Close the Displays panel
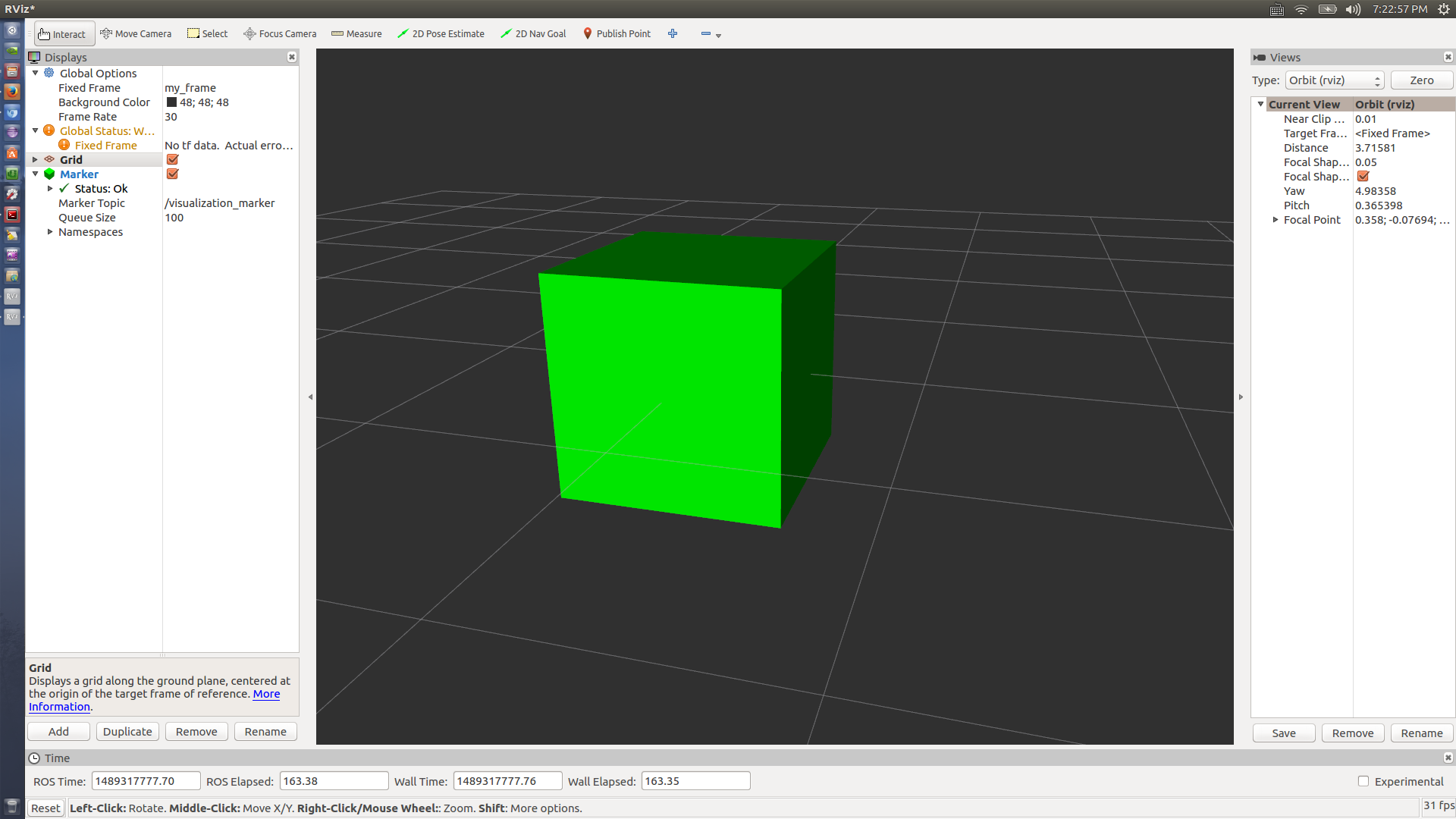This screenshot has width=1456, height=819. coord(292,57)
